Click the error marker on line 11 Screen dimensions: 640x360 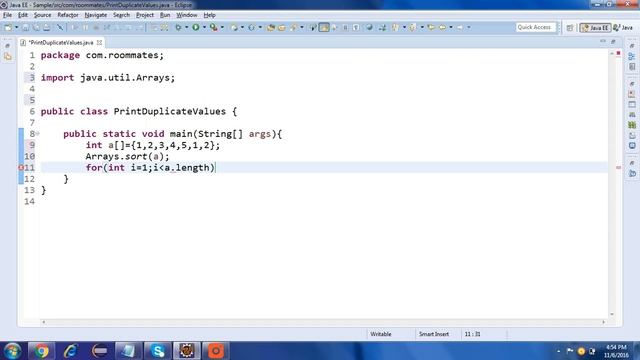pyautogui.click(x=21, y=168)
